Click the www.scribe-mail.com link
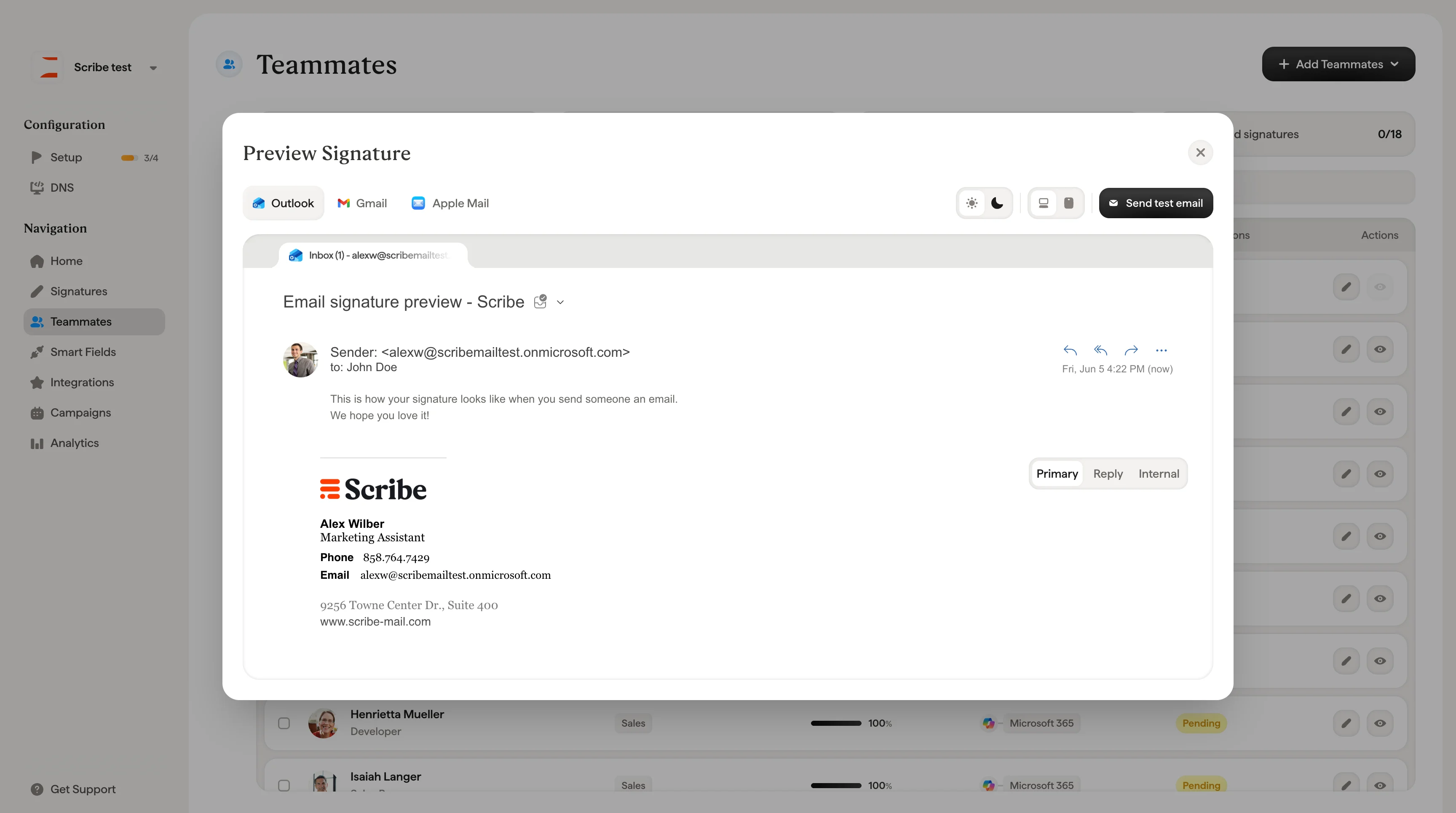The image size is (1456, 813). pos(375,621)
